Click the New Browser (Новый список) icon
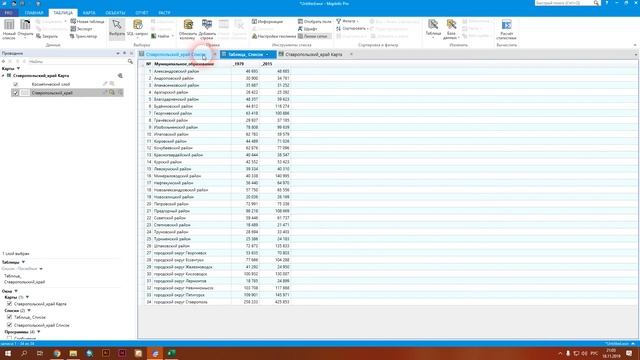 coord(9,29)
